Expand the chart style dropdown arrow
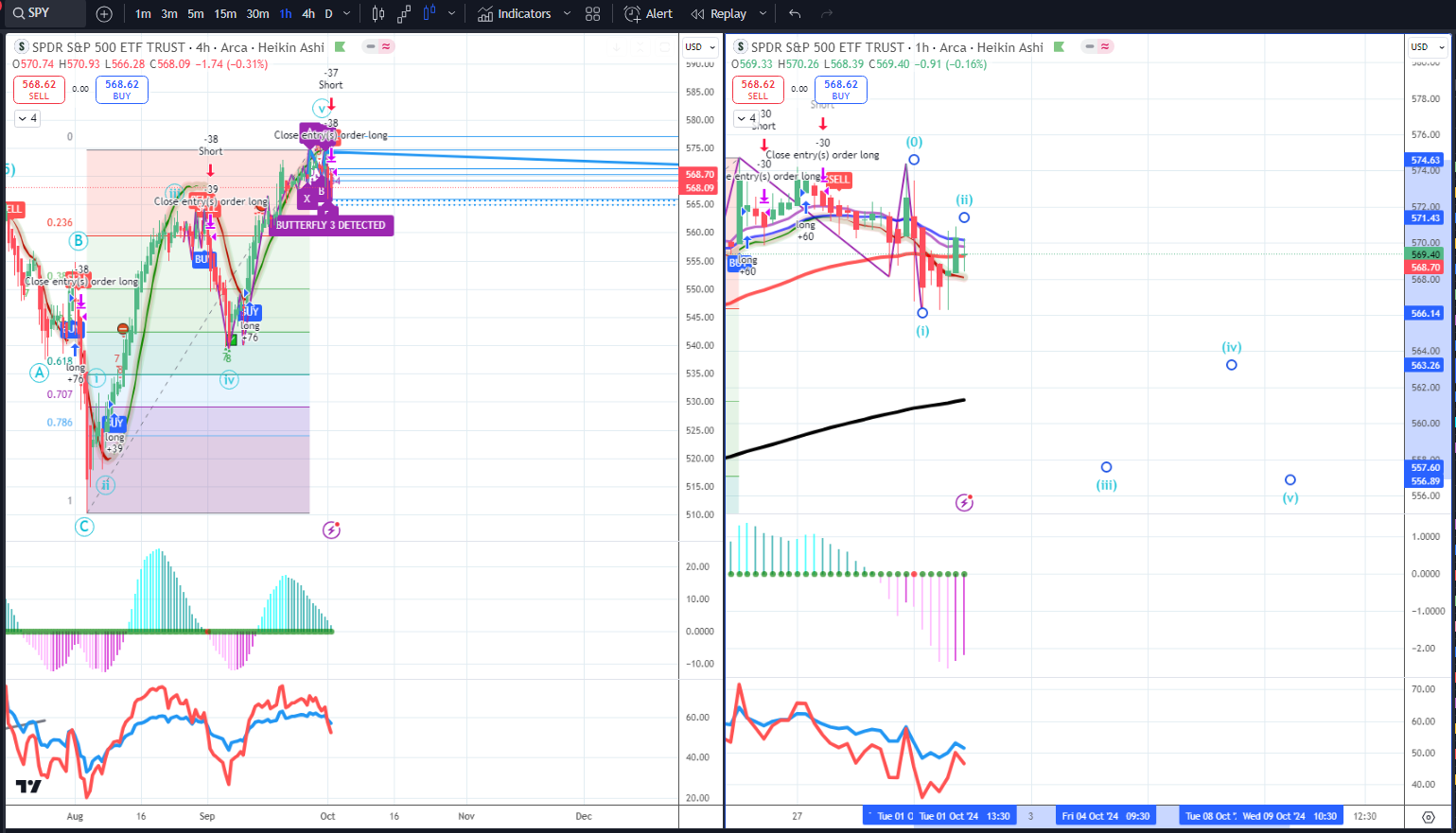 pyautogui.click(x=451, y=14)
